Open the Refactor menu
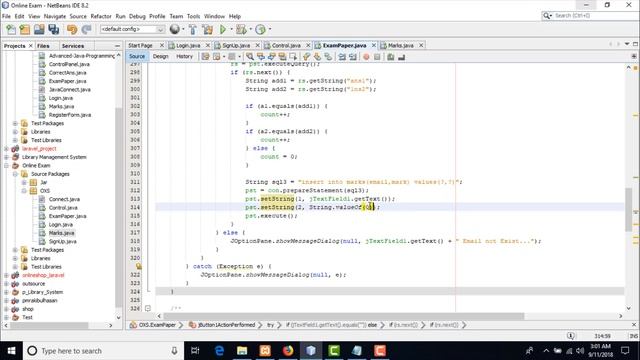Viewport: 640px width, 360px height. click(101, 16)
